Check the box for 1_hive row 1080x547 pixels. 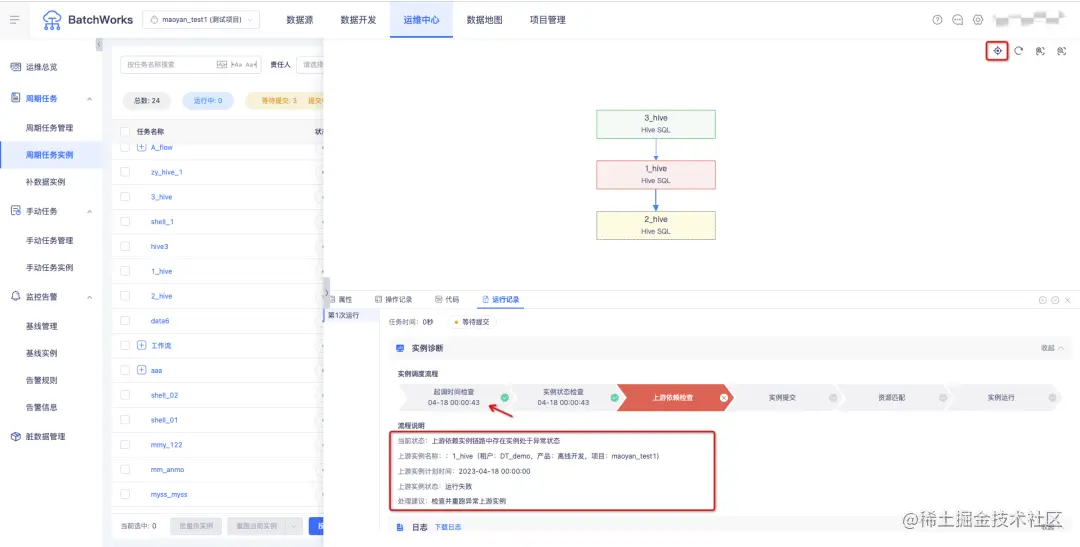click(x=125, y=271)
